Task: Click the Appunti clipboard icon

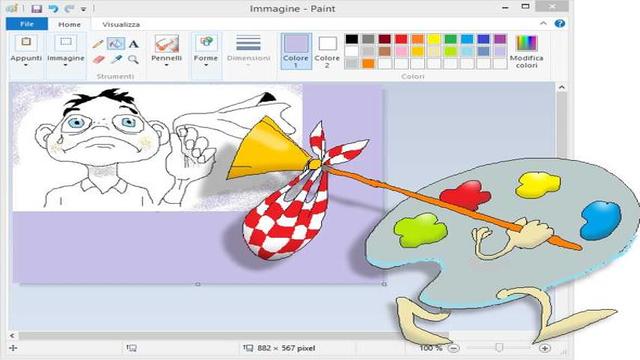Action: tap(26, 42)
